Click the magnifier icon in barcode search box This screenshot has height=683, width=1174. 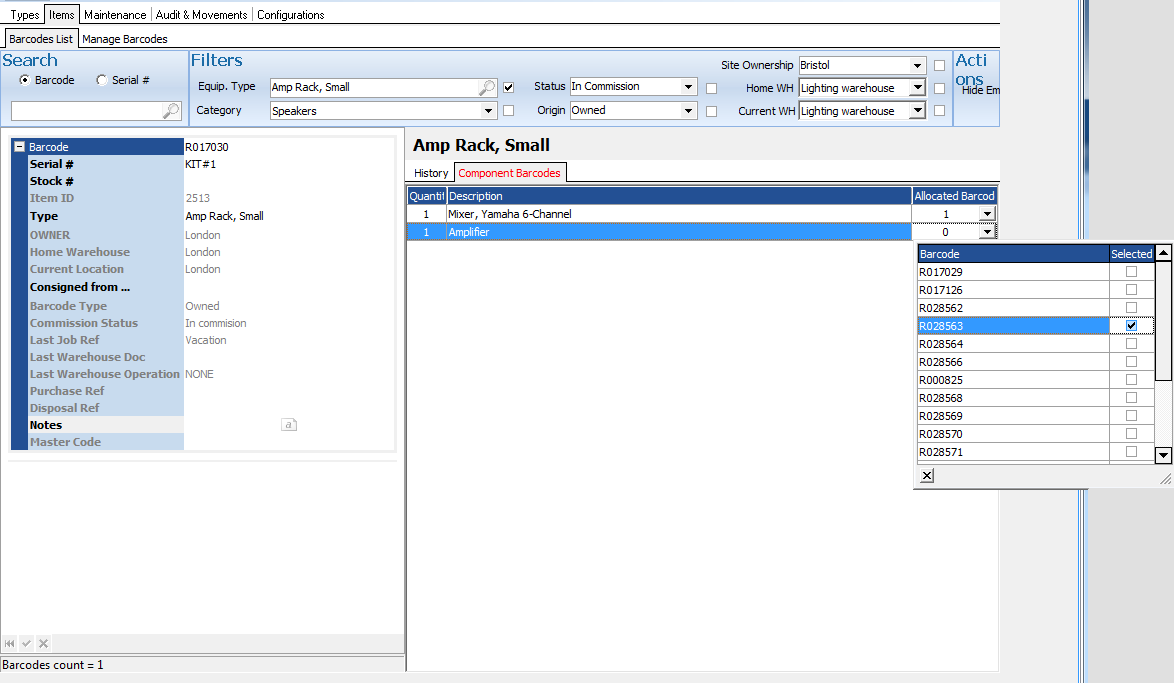tap(171, 111)
